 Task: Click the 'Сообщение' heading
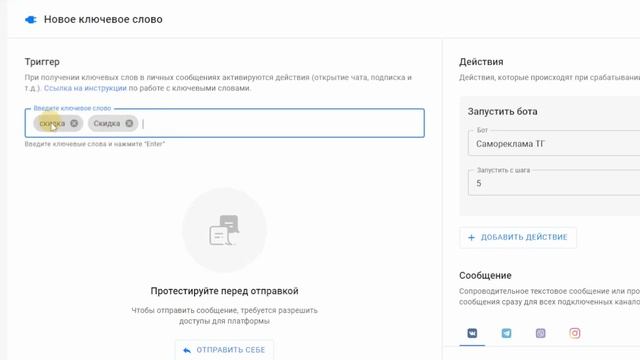pos(485,276)
